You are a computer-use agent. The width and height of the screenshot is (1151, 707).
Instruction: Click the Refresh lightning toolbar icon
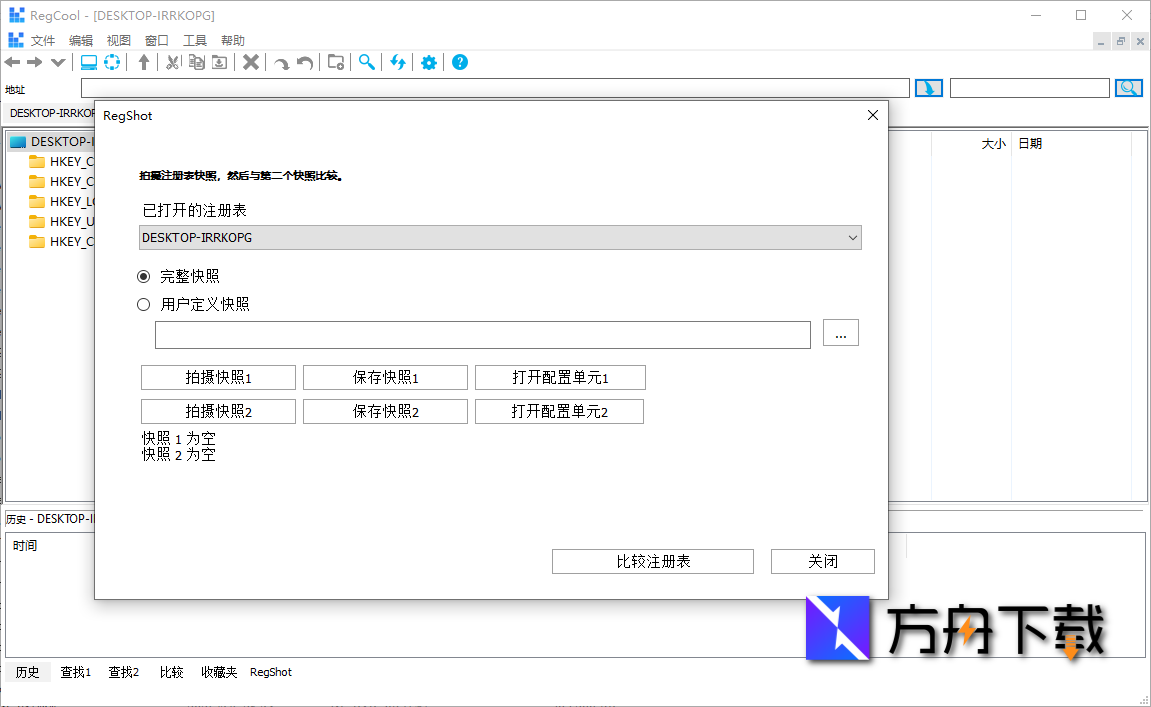(398, 62)
